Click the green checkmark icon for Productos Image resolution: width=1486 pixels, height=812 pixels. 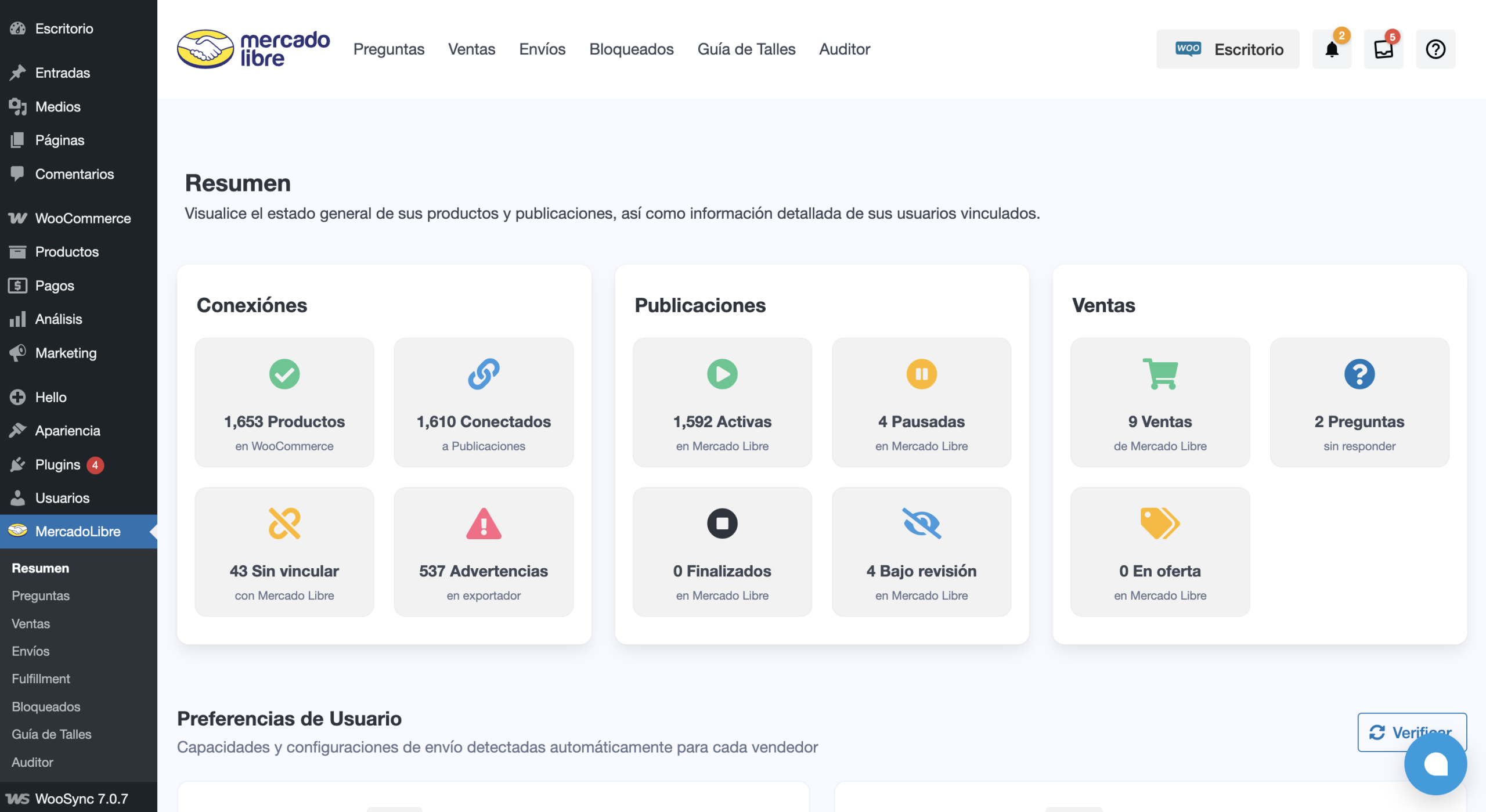(x=284, y=374)
